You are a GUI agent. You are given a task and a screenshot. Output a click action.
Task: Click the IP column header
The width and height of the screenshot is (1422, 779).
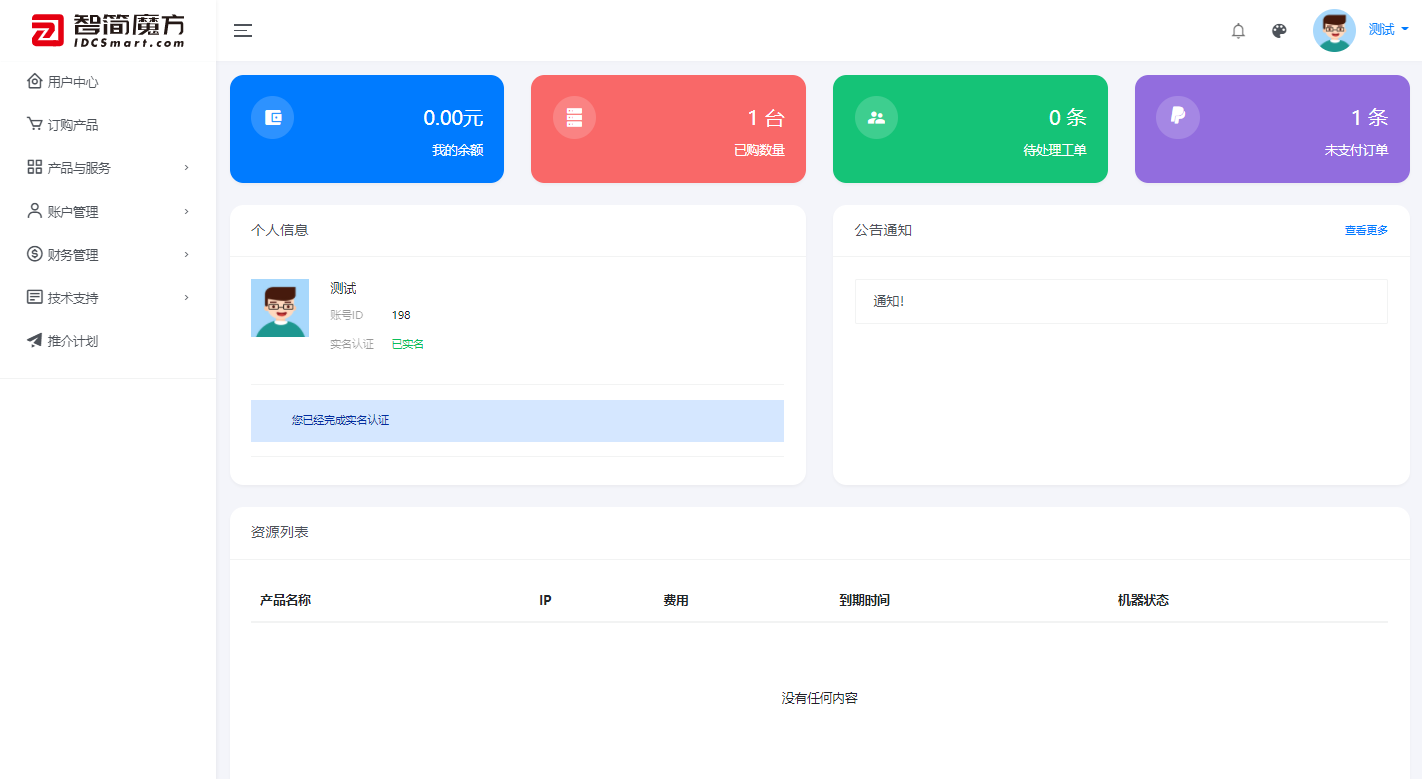point(545,600)
